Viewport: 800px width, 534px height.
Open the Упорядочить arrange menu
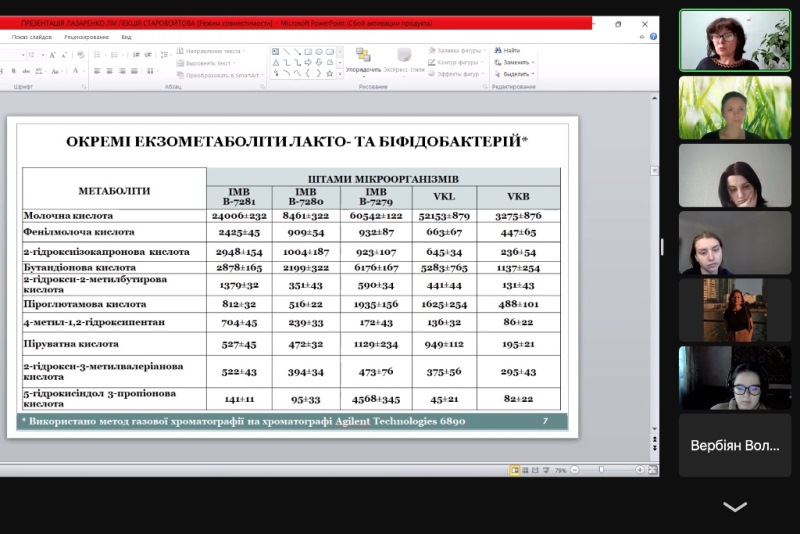pyautogui.click(x=363, y=61)
